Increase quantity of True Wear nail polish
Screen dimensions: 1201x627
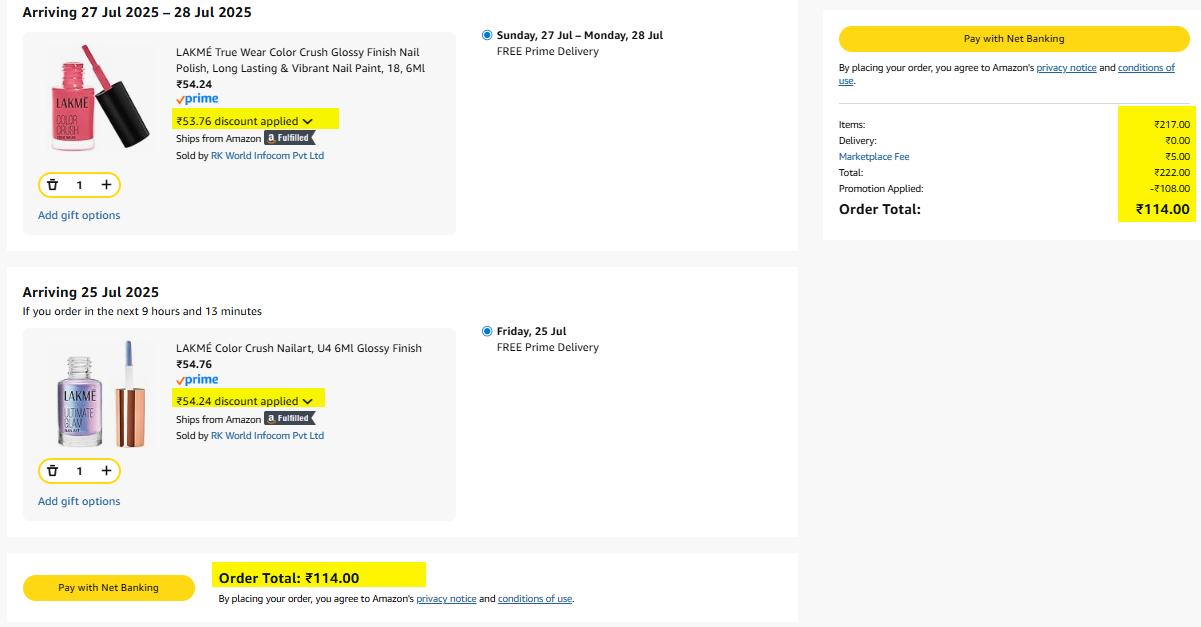click(x=105, y=185)
